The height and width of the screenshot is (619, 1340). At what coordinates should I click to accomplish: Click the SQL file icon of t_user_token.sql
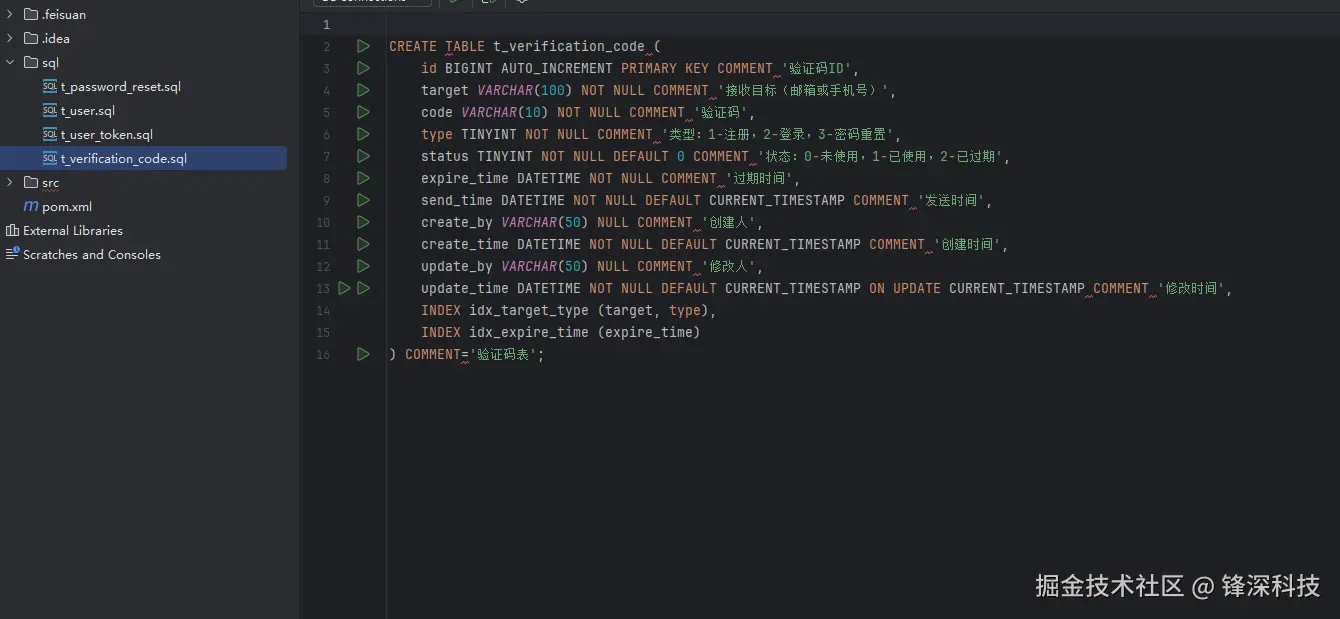tap(50, 135)
